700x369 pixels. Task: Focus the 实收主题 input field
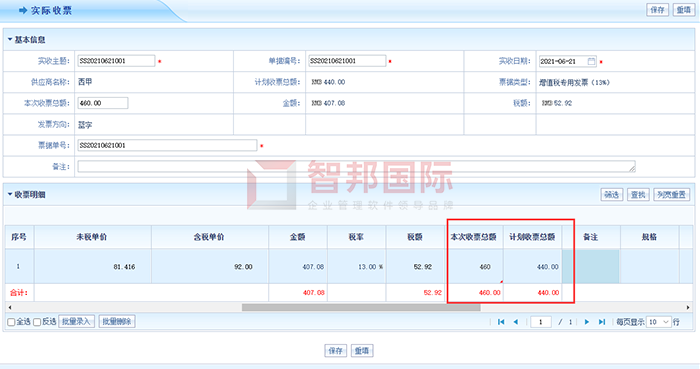click(116, 61)
